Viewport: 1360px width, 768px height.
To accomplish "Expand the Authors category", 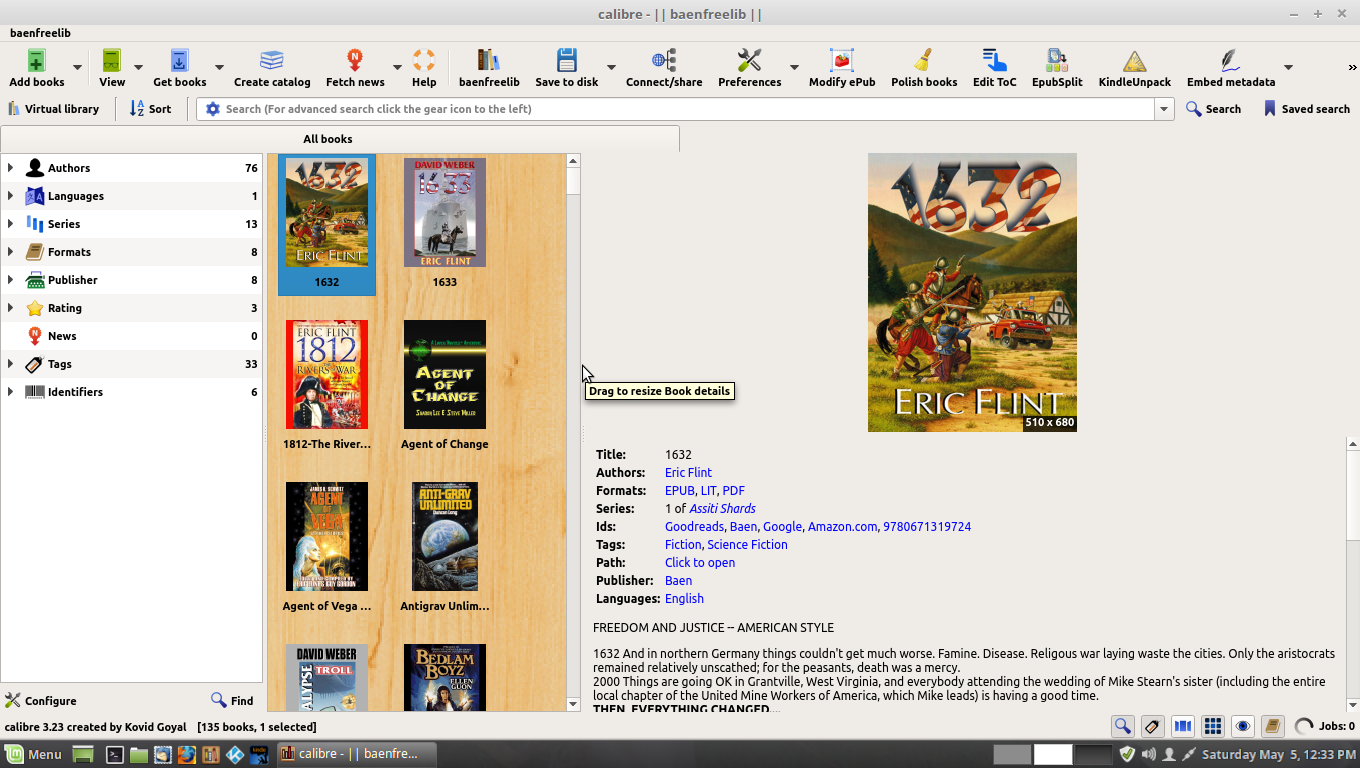I will point(10,168).
